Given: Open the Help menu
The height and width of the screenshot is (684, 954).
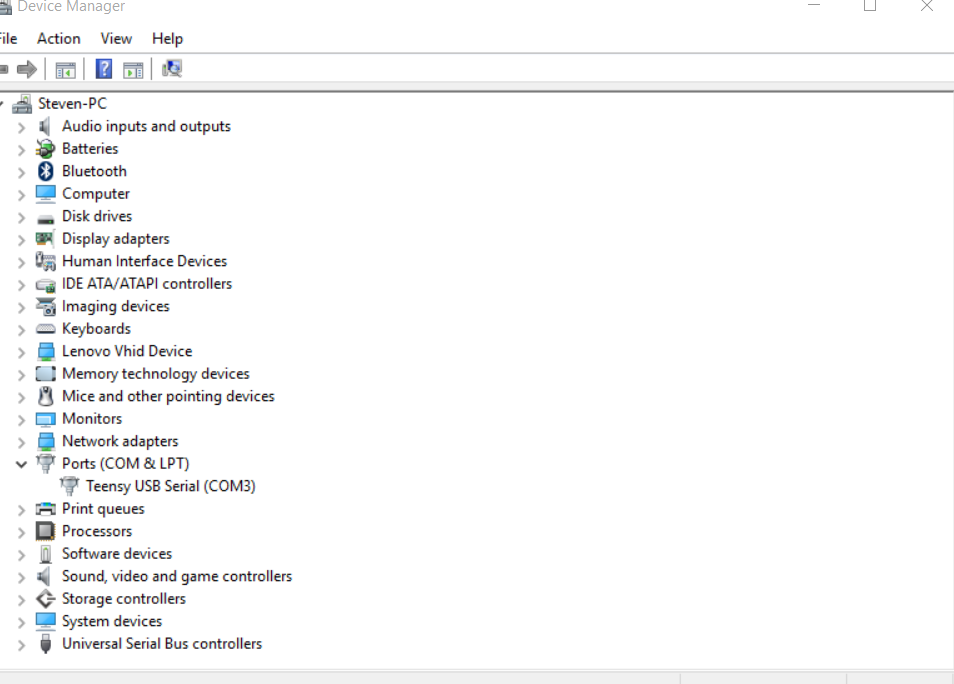Looking at the screenshot, I should point(167,39).
